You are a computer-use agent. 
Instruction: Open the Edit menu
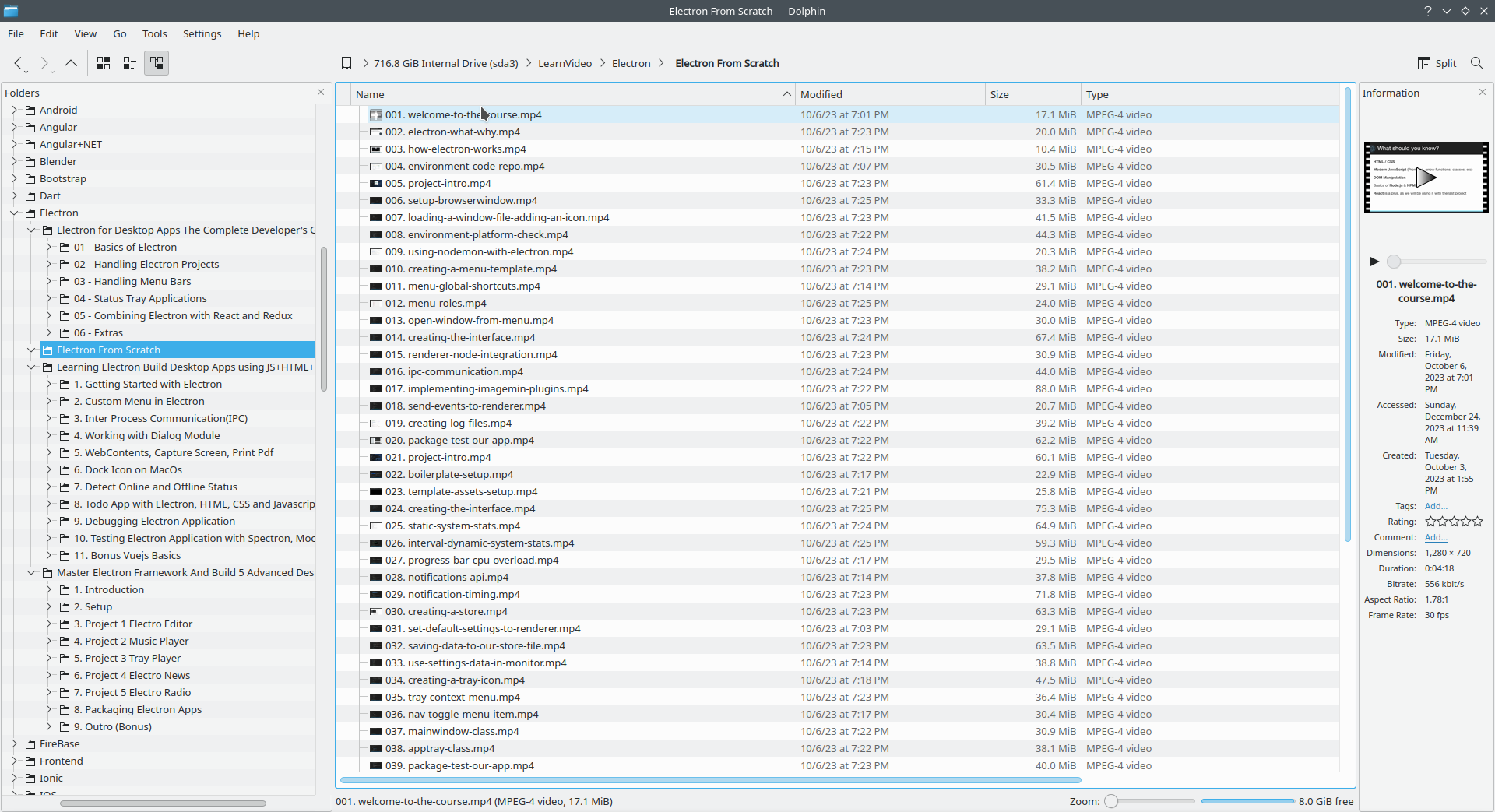[x=49, y=33]
